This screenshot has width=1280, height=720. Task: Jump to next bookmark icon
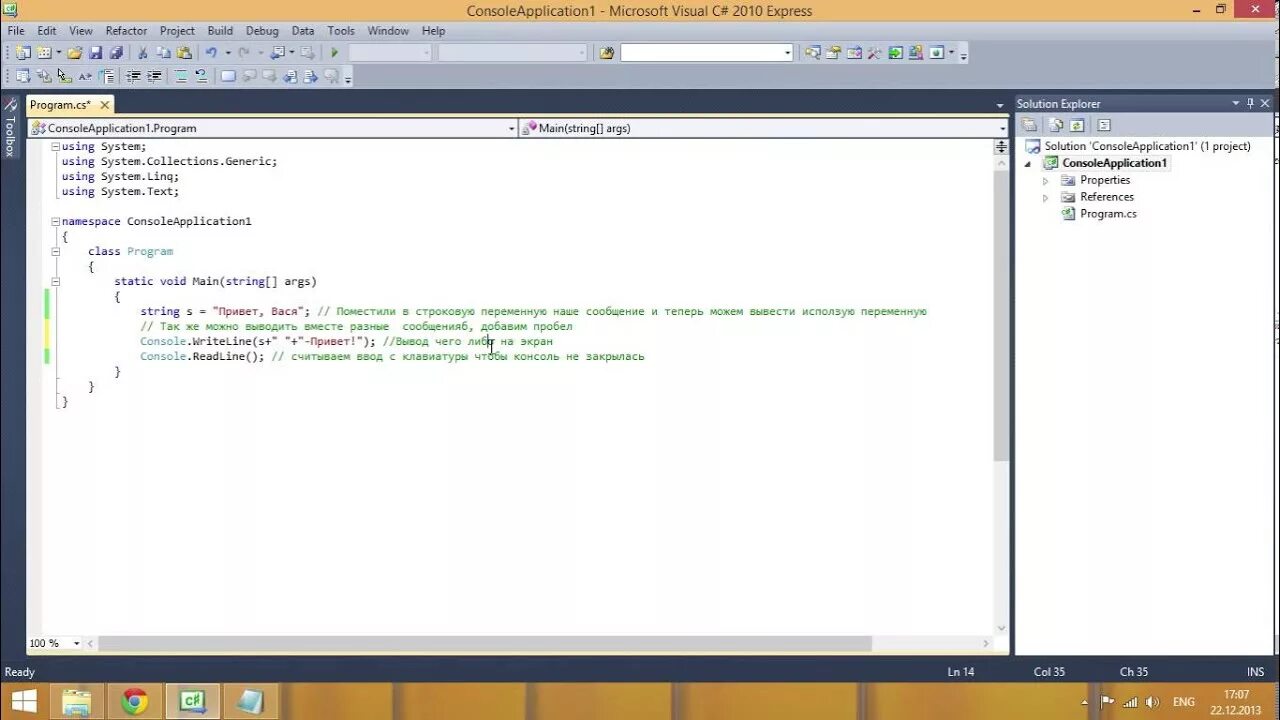tap(270, 76)
